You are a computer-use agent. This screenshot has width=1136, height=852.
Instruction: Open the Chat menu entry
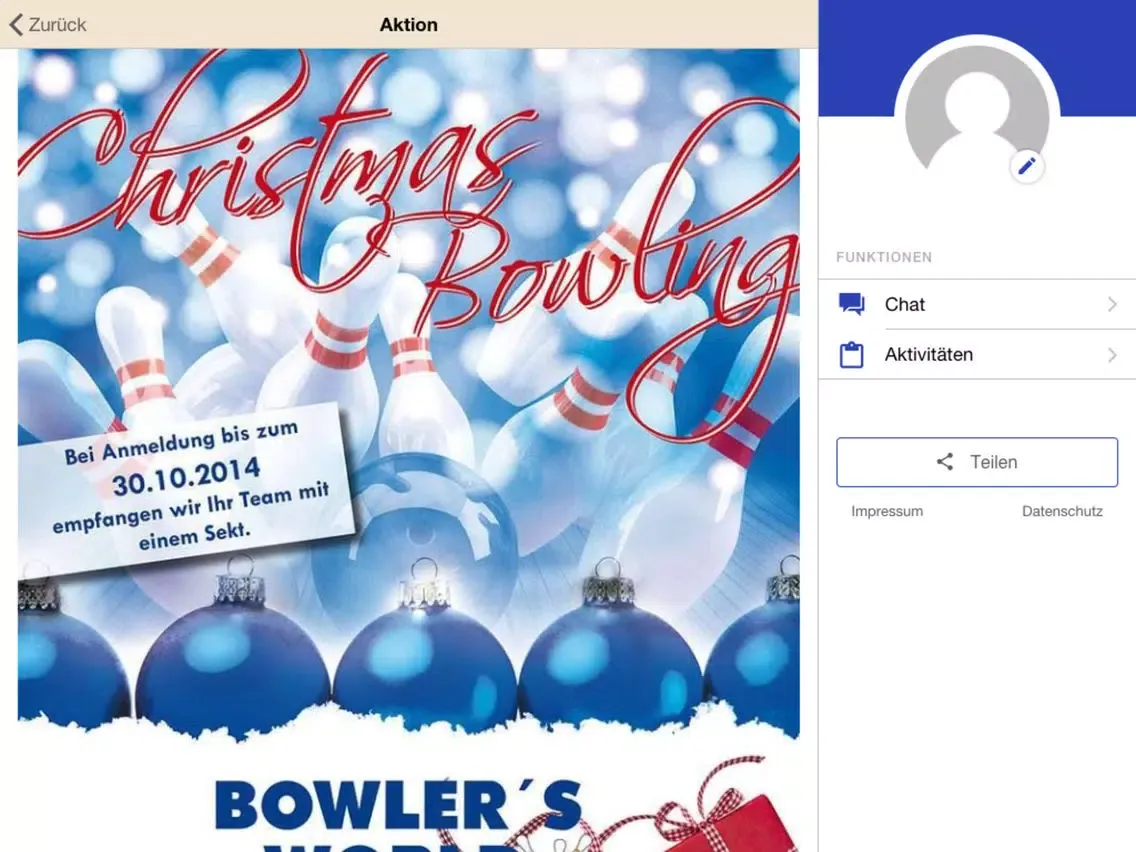905,304
